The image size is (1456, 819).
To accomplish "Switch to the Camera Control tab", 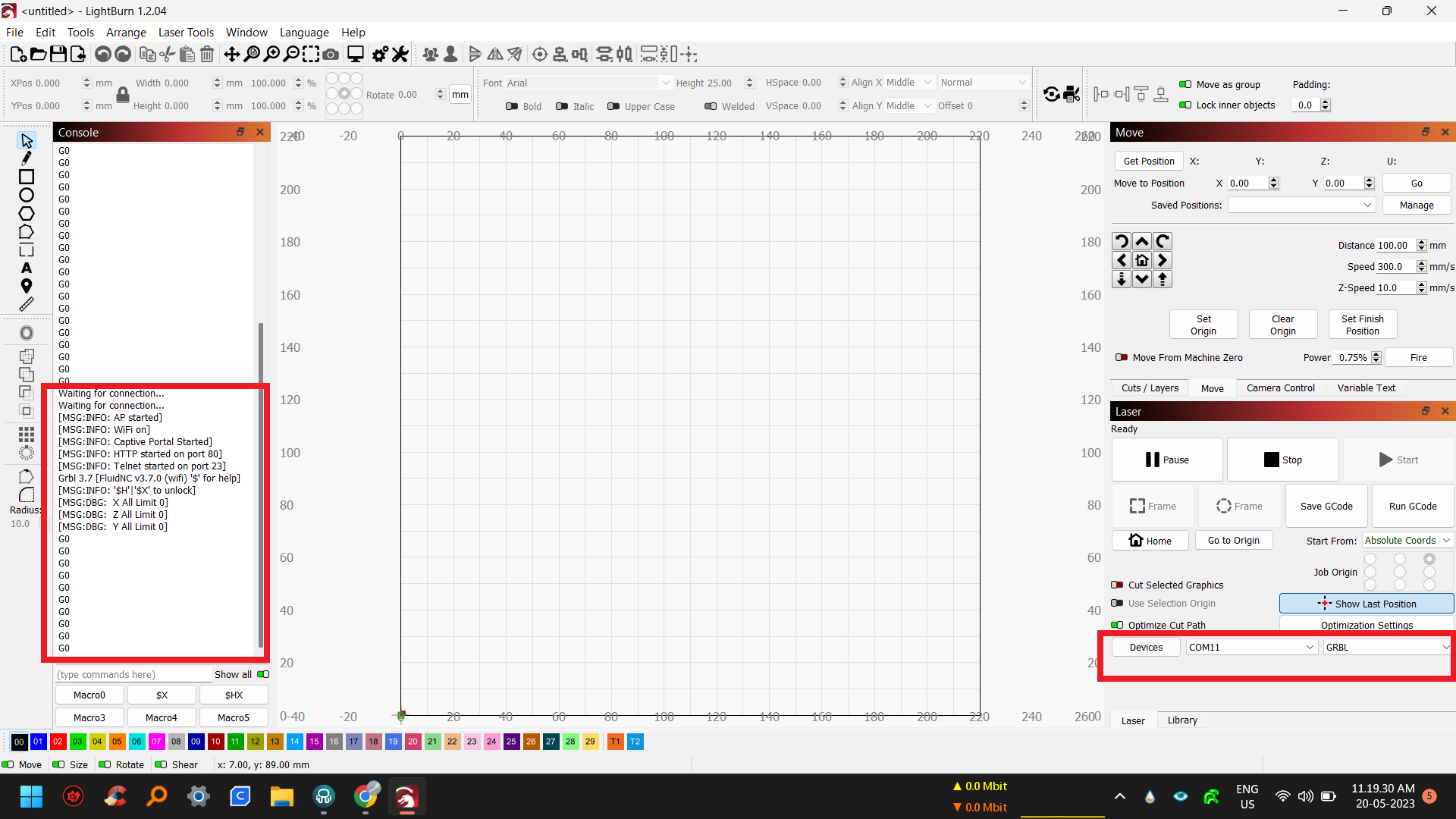I will (1280, 388).
